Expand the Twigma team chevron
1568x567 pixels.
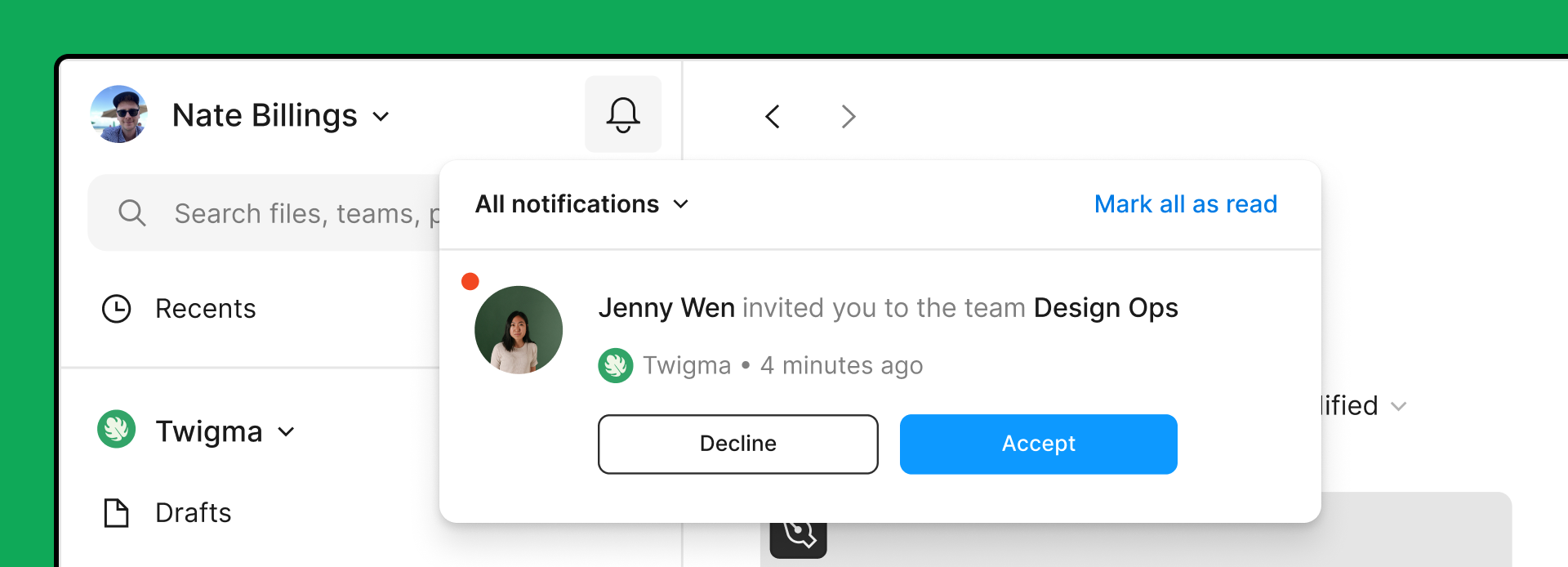(286, 431)
